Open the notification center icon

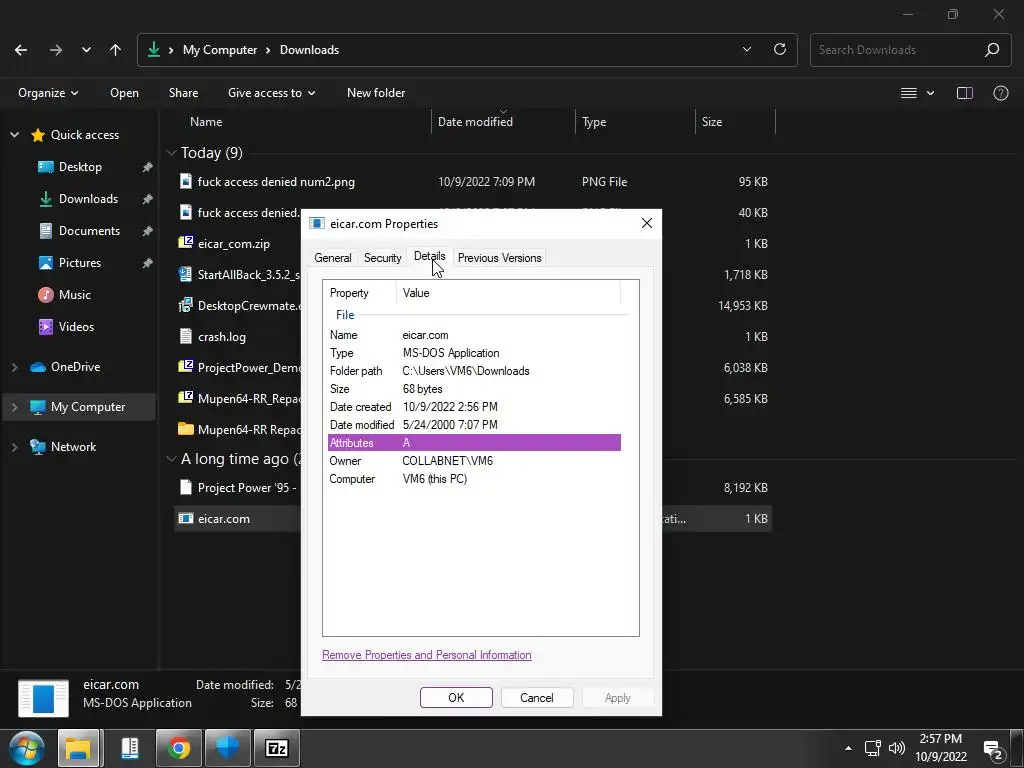pyautogui.click(x=993, y=750)
